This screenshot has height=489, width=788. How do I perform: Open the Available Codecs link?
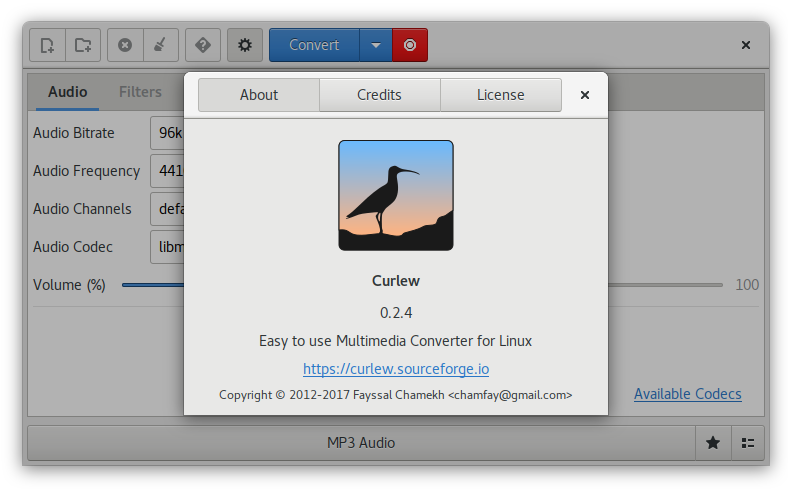tap(687, 394)
